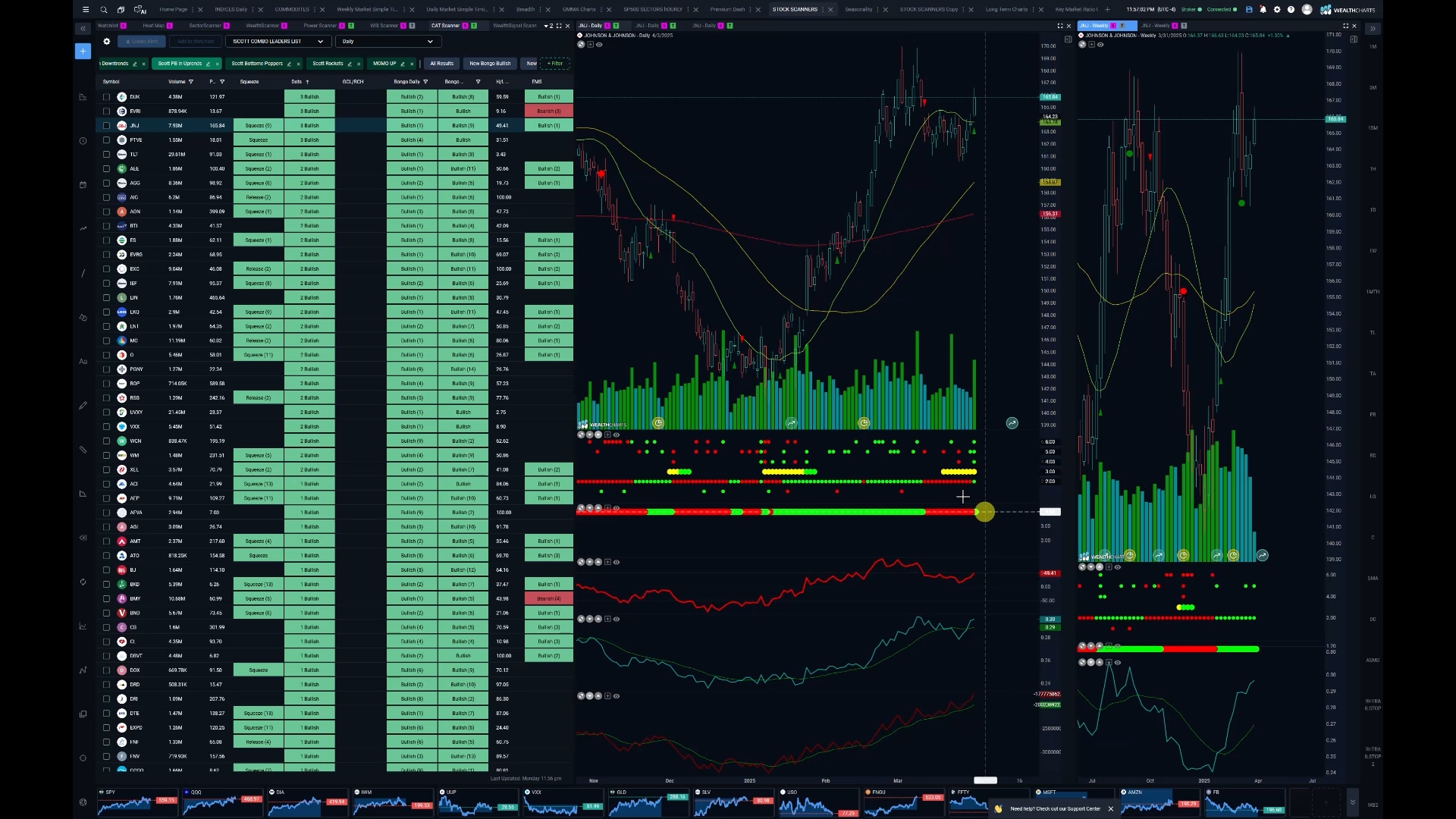Tick the checkbox for the DUK row
Viewport: 1456px width, 819px height.
click(x=106, y=97)
